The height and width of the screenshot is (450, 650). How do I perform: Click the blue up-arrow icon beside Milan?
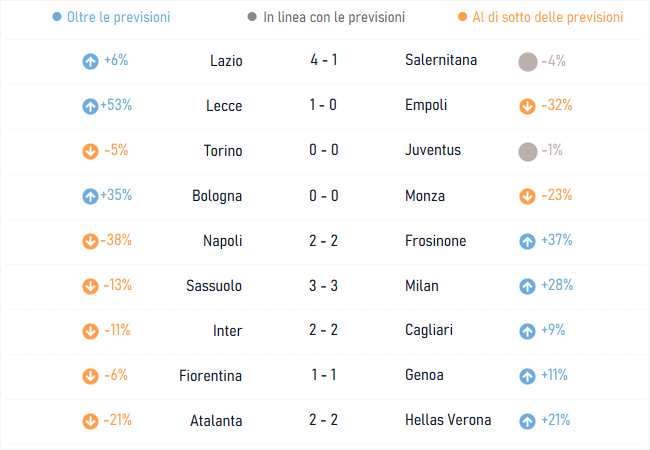[527, 286]
